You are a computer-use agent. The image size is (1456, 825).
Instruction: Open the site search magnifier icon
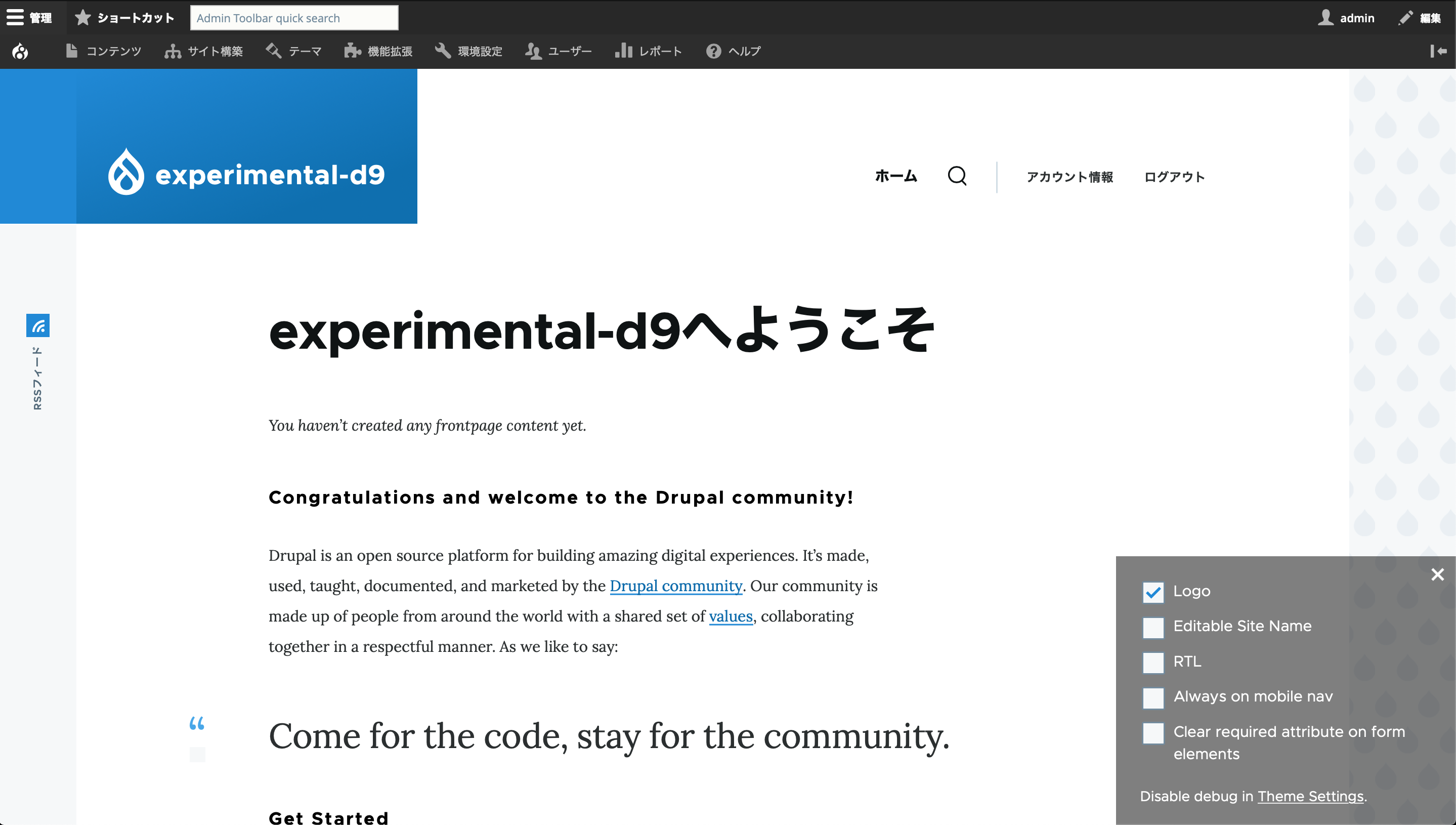(957, 176)
